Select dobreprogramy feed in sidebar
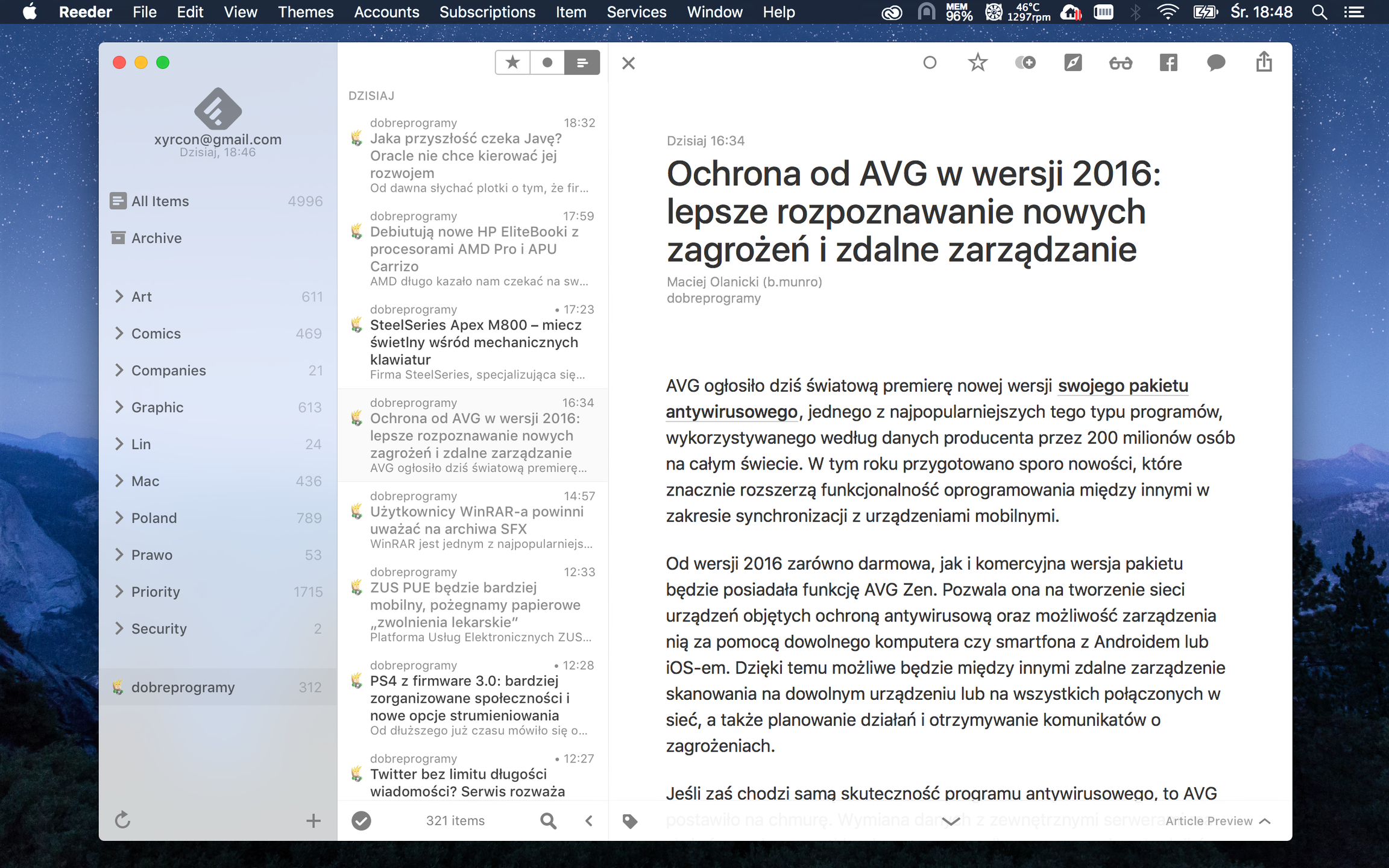The image size is (1389, 868). point(218,687)
